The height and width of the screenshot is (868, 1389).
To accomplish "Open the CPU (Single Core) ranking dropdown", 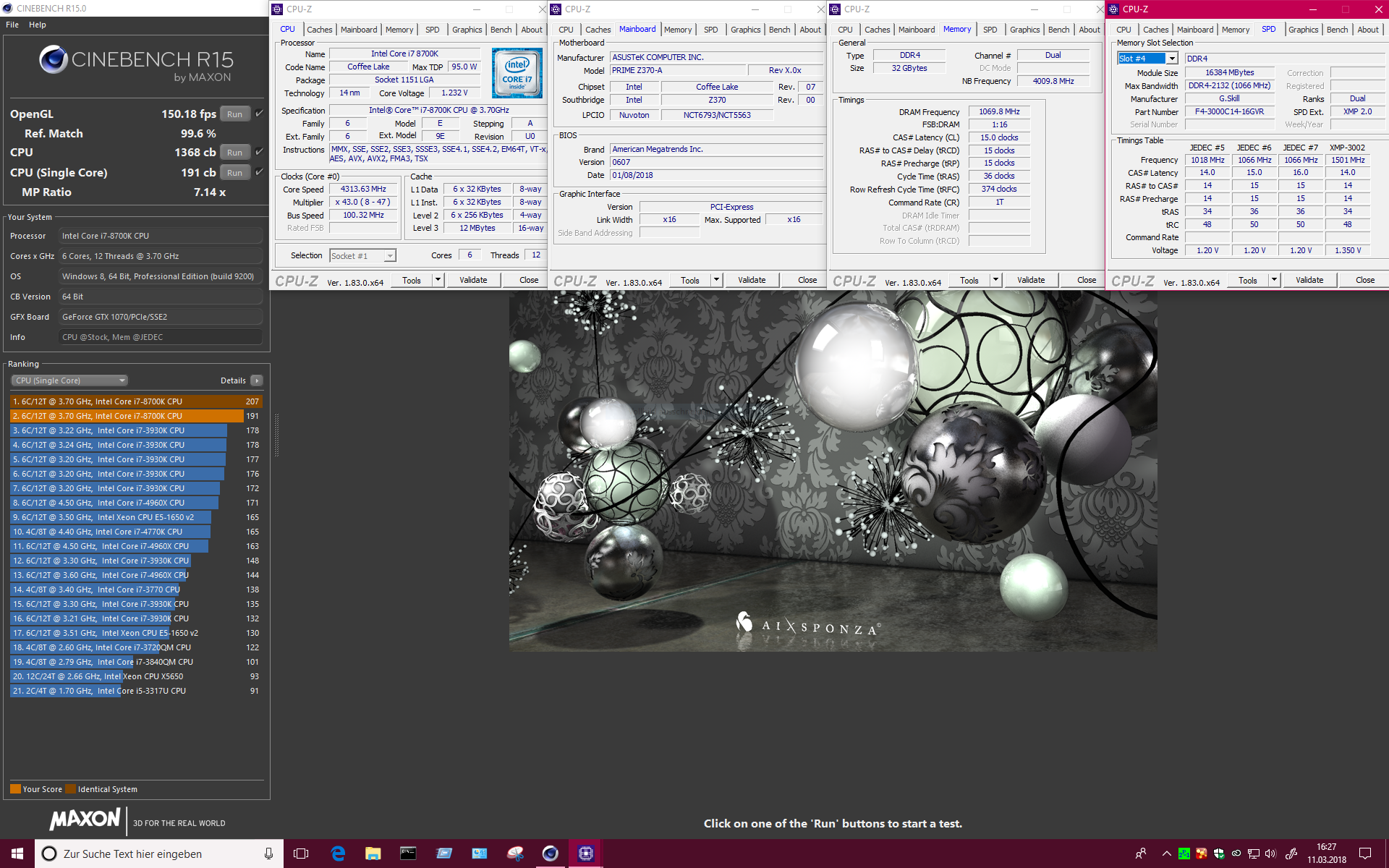I will (x=69, y=380).
